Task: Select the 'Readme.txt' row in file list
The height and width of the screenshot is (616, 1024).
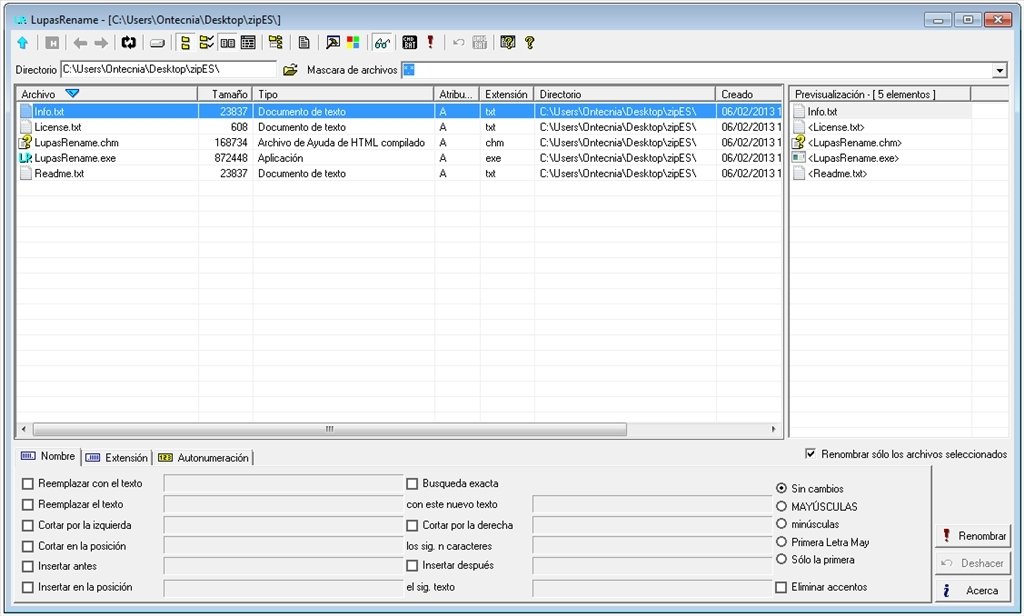Action: click(400, 174)
